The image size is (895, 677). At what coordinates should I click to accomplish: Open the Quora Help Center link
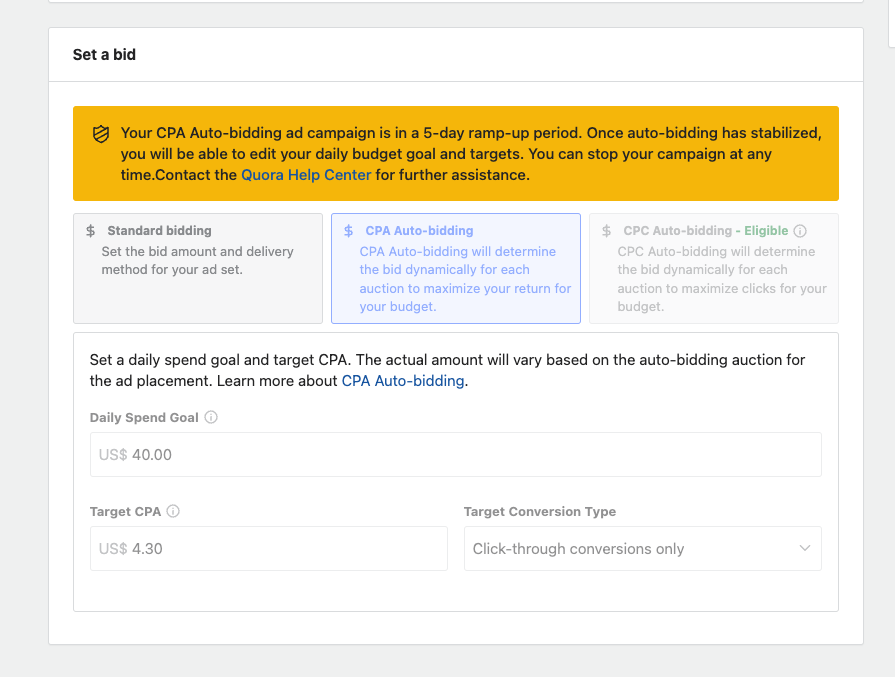pyautogui.click(x=306, y=175)
